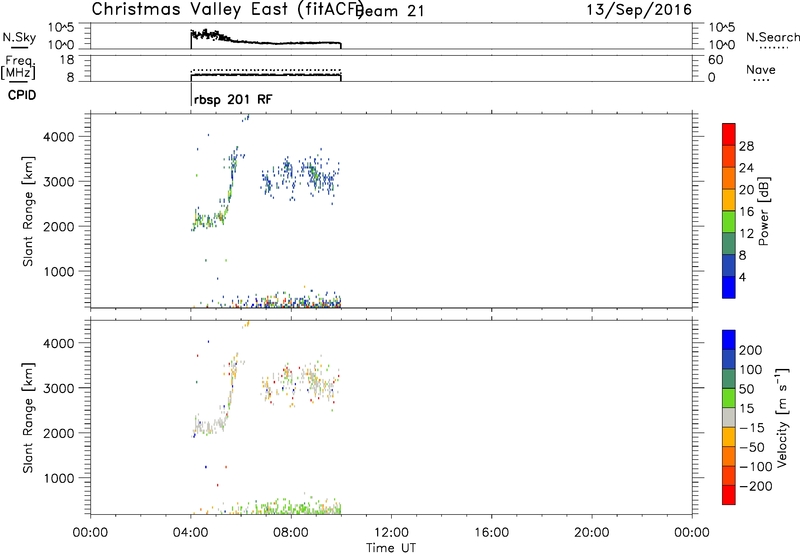Click the 'Freq. [MHz]' axis label
This screenshot has height=554, width=800.
tap(18, 68)
